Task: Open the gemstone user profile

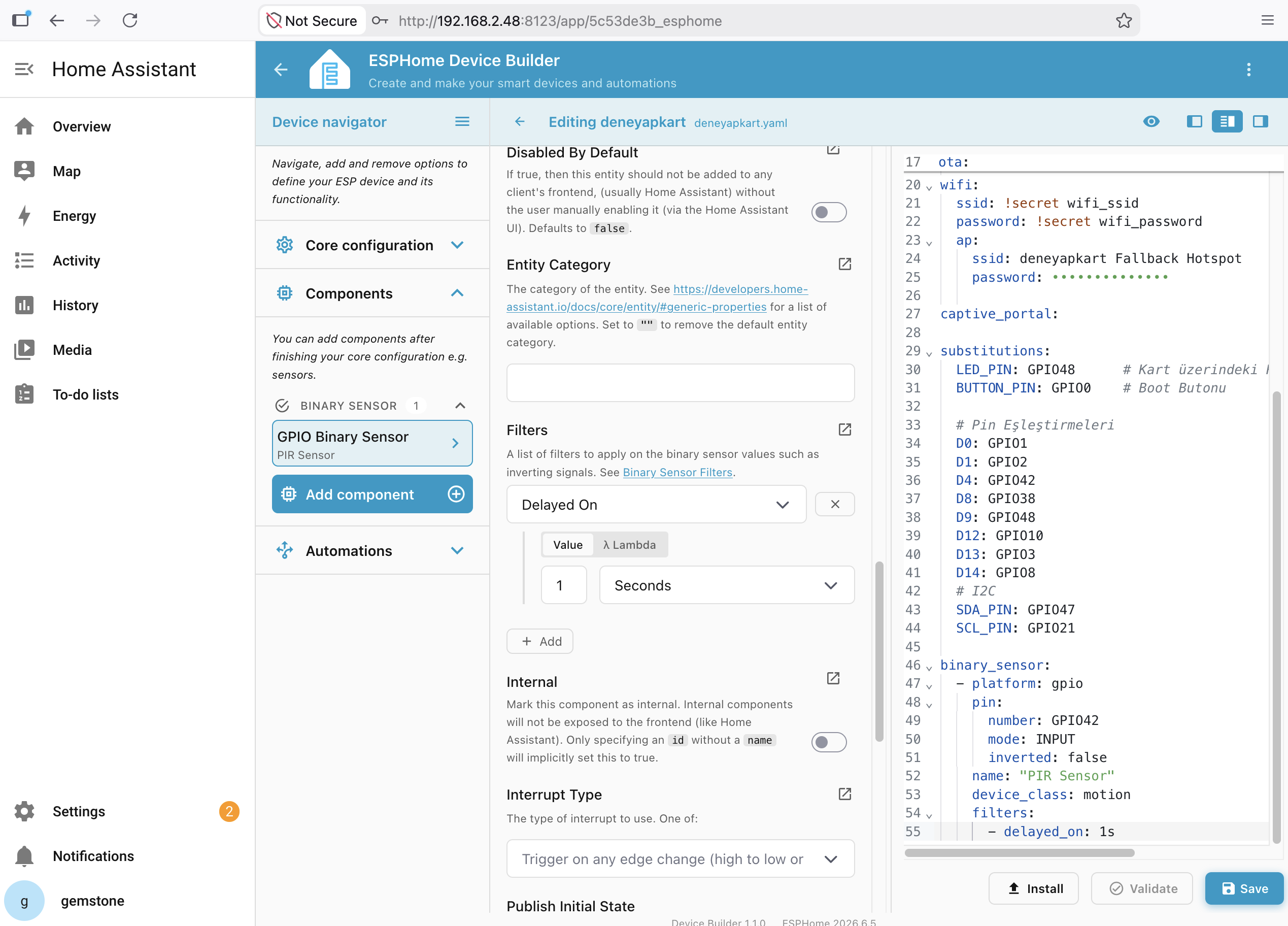Action: (128, 901)
